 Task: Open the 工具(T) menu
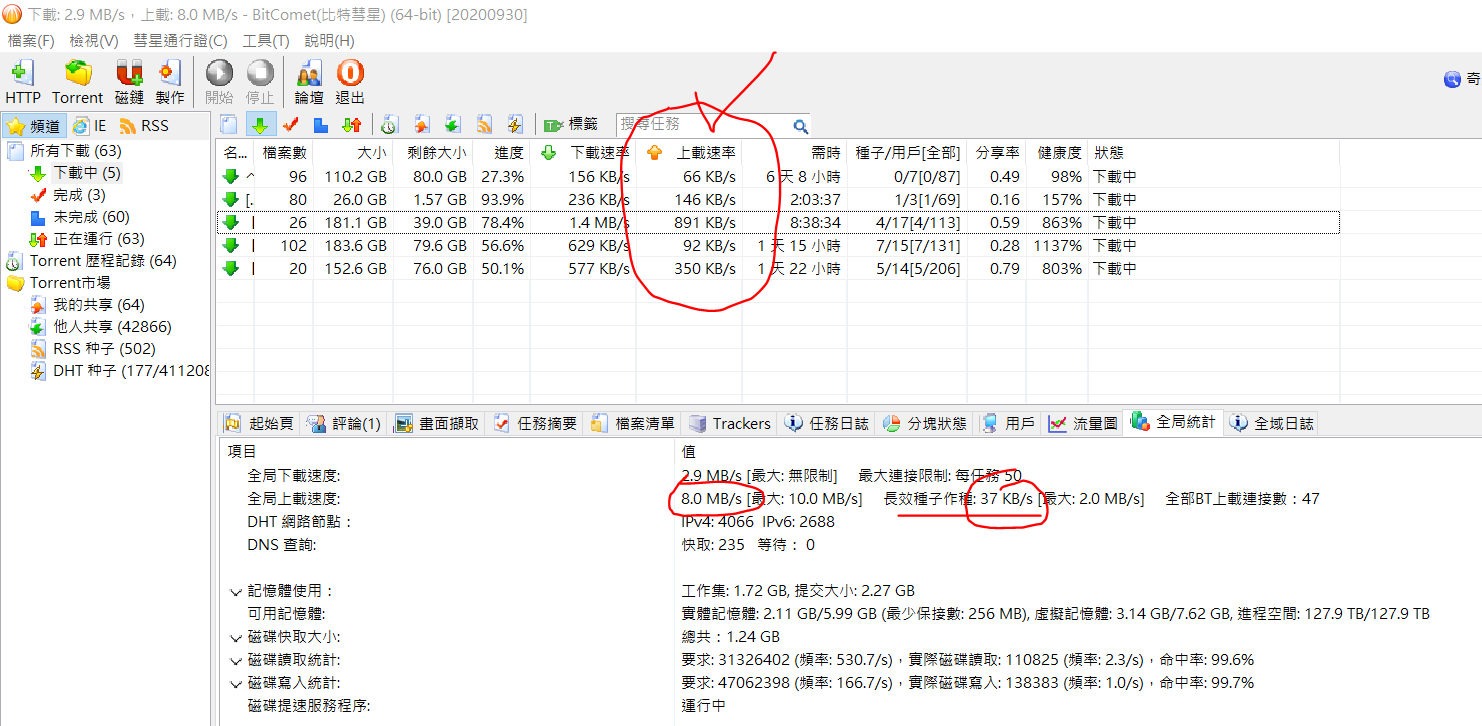(x=266, y=41)
